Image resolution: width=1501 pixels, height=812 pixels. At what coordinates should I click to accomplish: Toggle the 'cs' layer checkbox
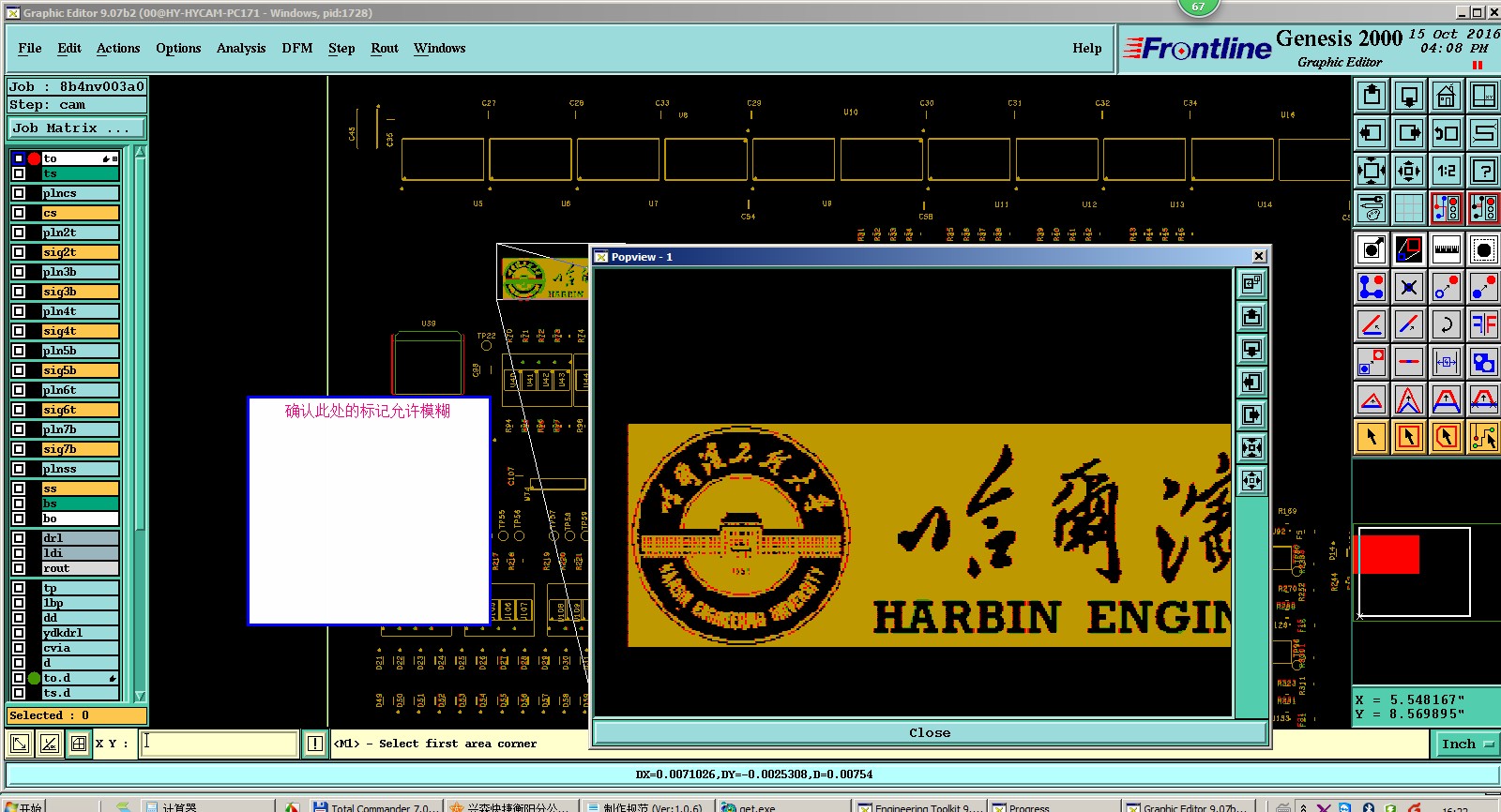[x=19, y=213]
